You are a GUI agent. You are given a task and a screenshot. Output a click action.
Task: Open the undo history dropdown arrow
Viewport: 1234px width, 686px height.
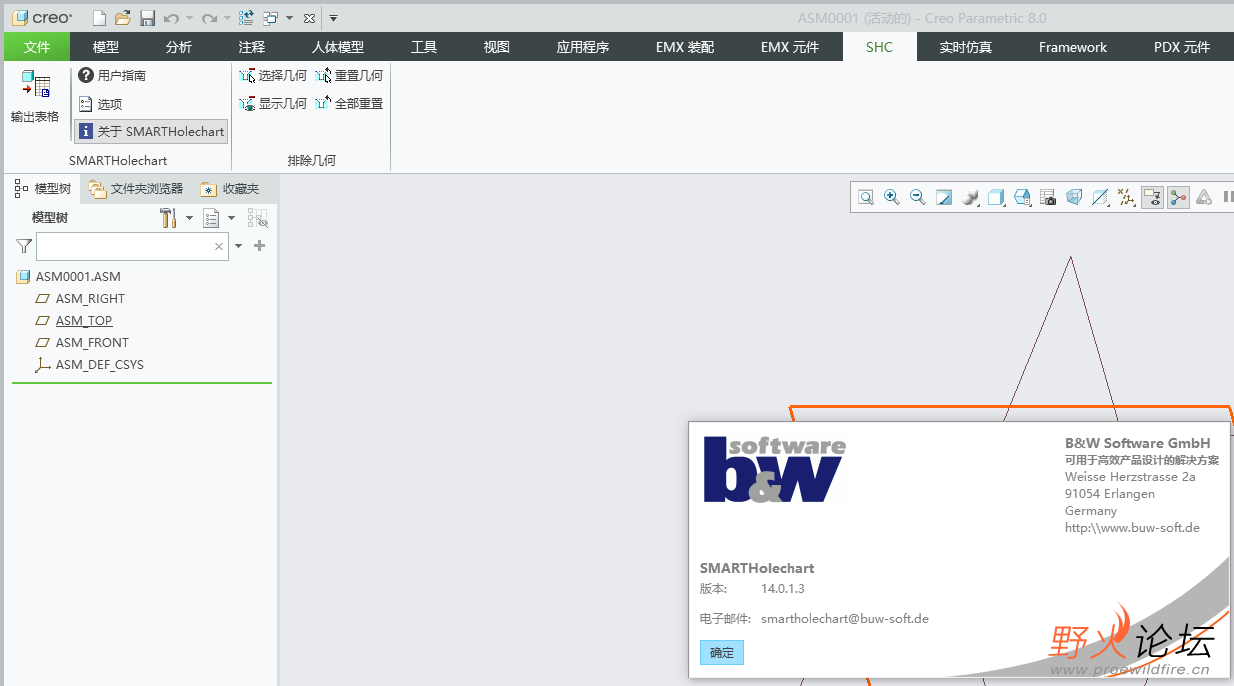point(189,18)
